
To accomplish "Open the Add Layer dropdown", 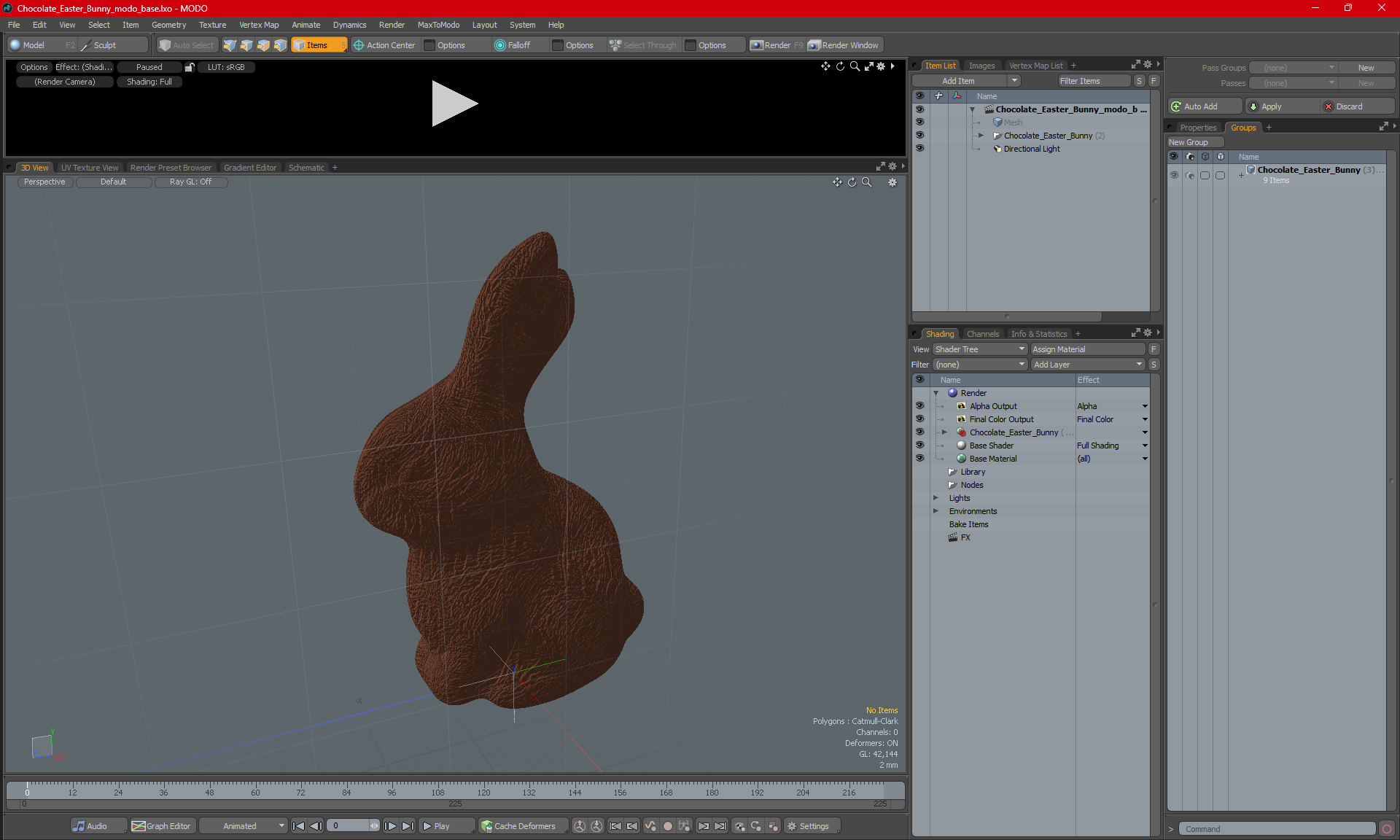I will tap(1087, 365).
